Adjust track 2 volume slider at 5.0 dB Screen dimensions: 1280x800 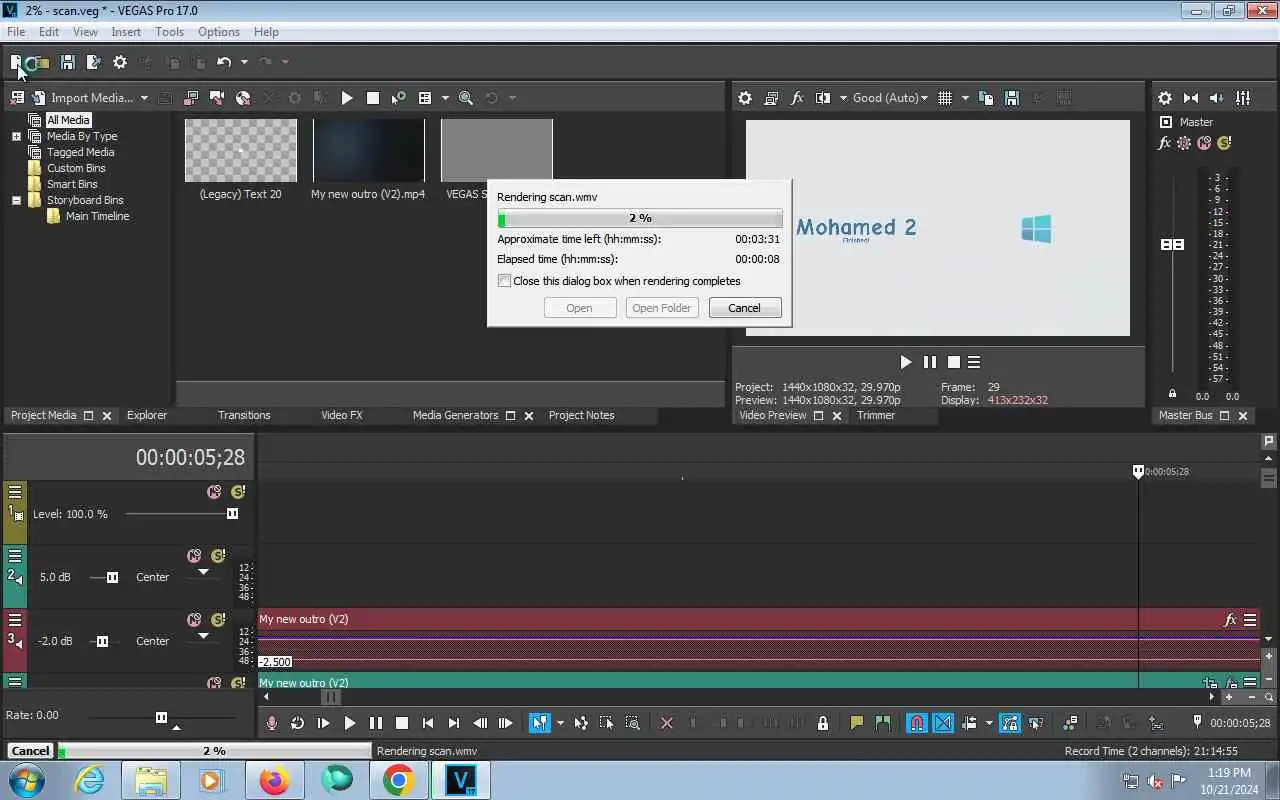(x=112, y=577)
